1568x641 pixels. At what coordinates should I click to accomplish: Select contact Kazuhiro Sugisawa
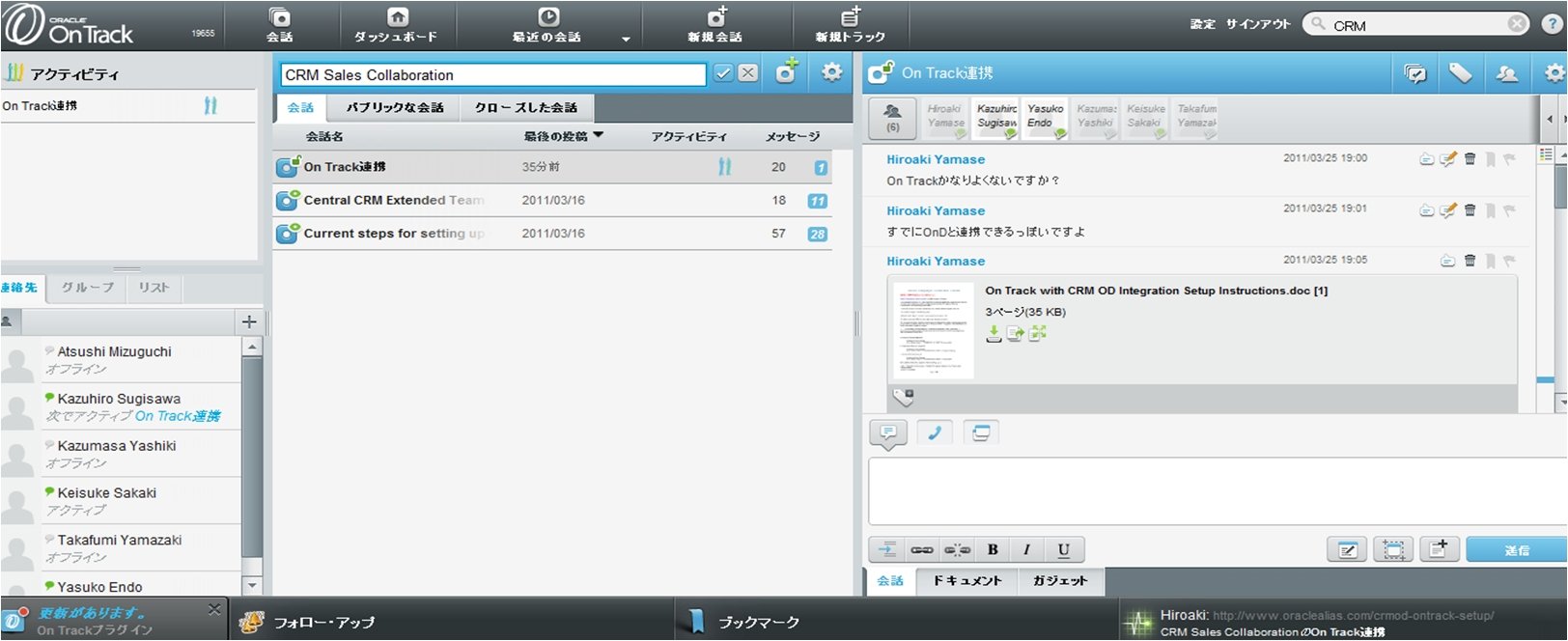(x=120, y=406)
